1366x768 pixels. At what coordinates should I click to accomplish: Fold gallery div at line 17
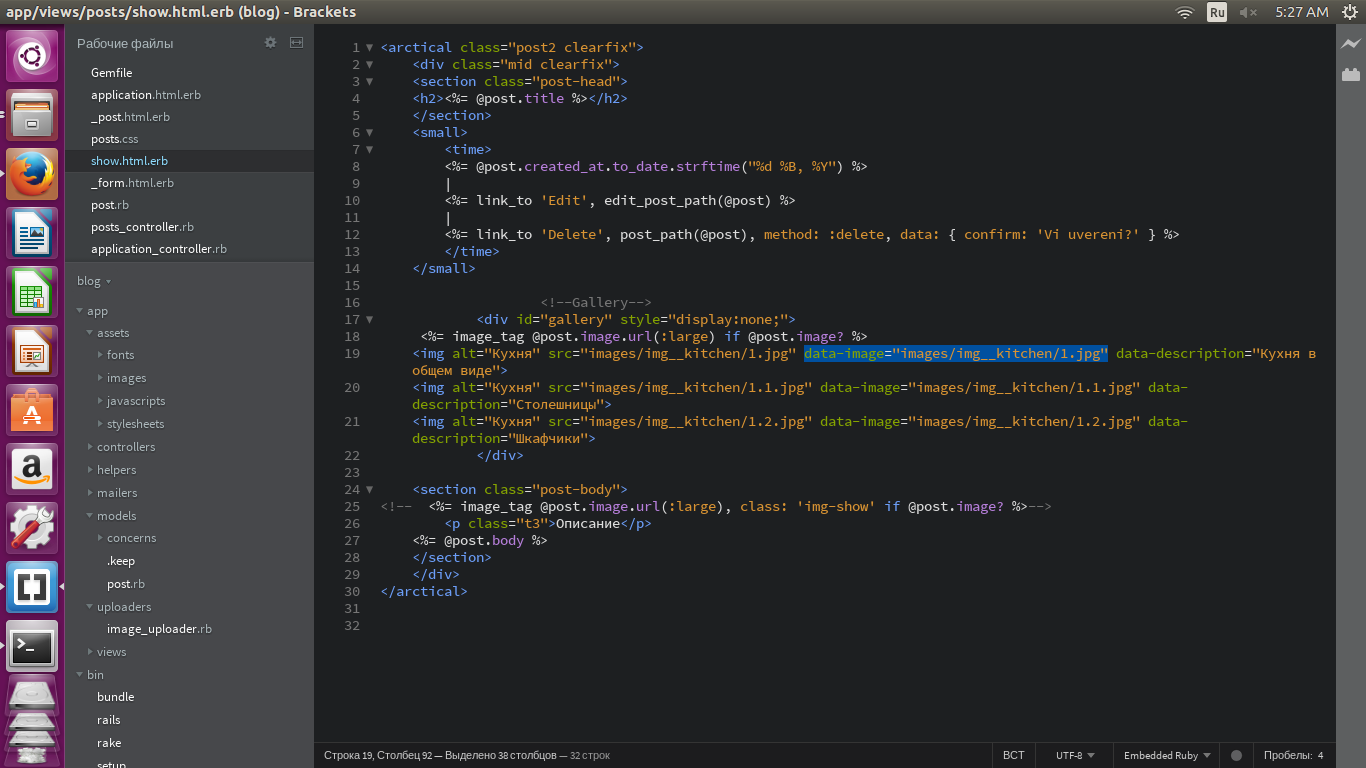click(x=369, y=320)
